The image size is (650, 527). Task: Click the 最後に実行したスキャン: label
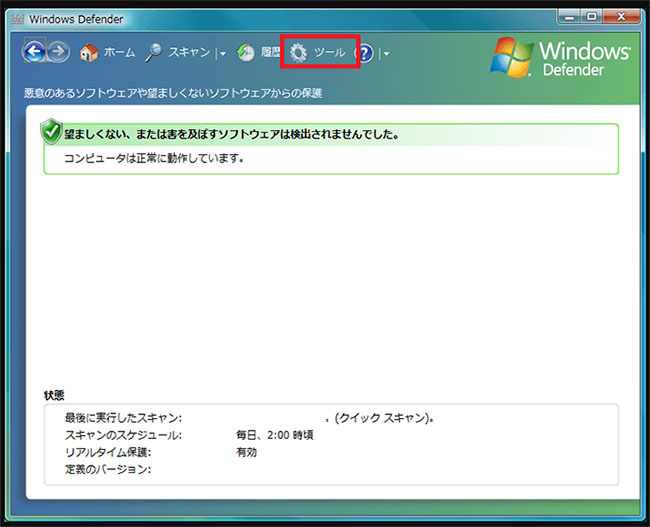click(123, 418)
